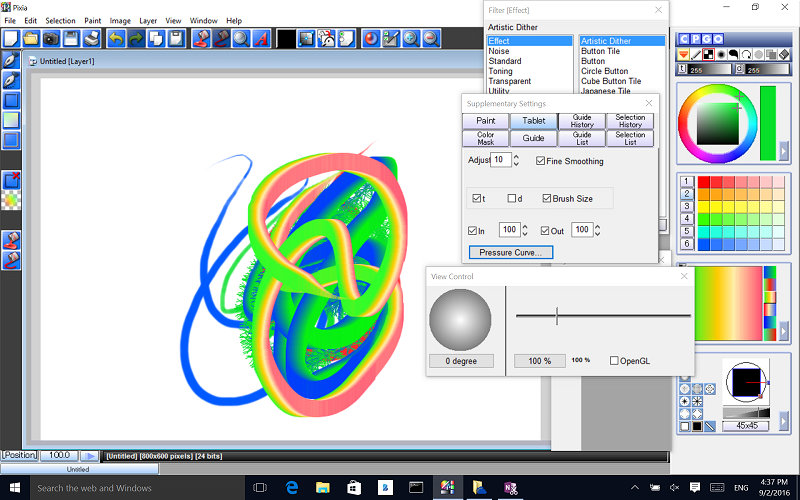This screenshot has height=500, width=800.
Task: Adjust the View Control zoom slider handle
Action: pyautogui.click(x=557, y=316)
